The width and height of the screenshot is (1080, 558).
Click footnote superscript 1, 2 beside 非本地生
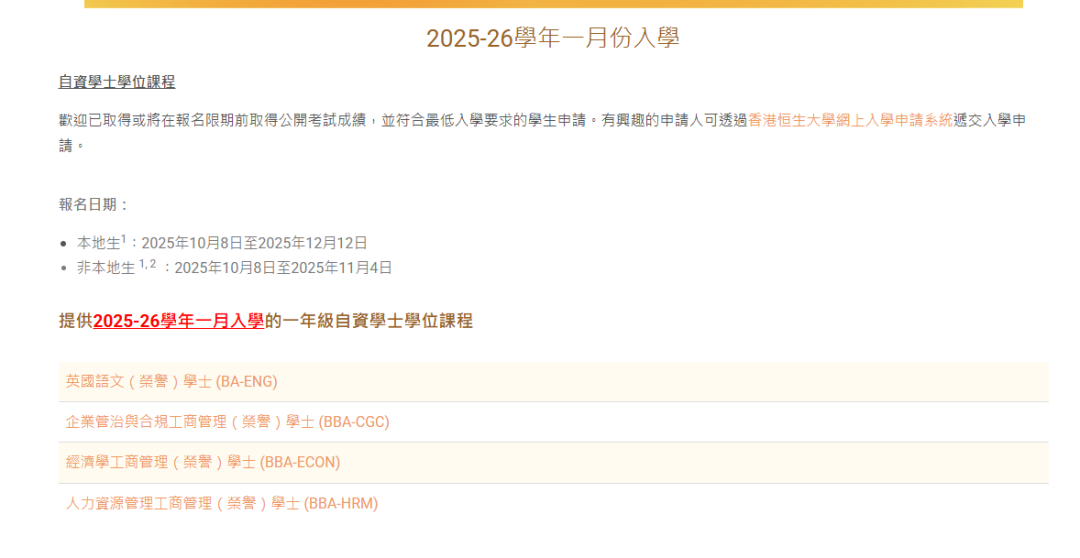click(148, 264)
